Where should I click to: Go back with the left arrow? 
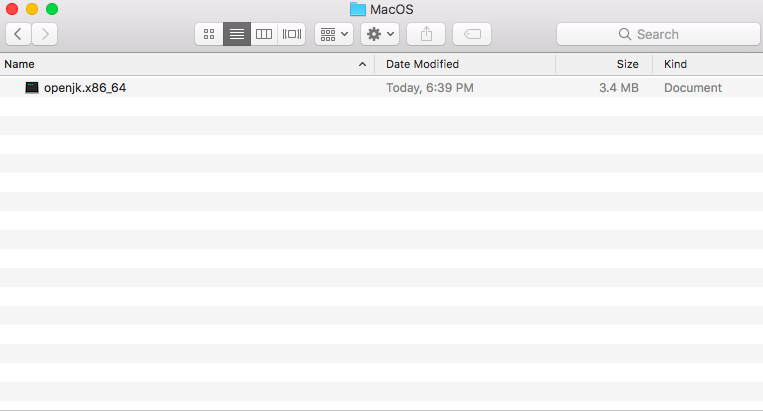[x=18, y=34]
